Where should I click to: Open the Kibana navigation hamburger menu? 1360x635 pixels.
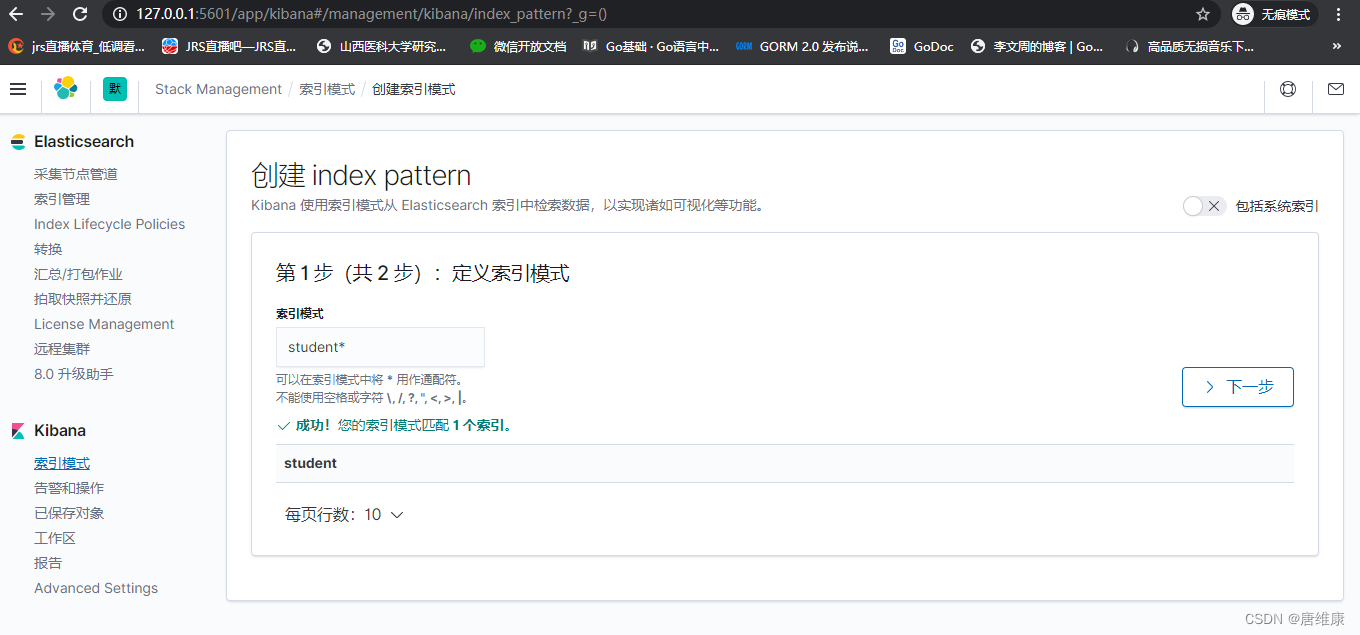pyautogui.click(x=18, y=89)
